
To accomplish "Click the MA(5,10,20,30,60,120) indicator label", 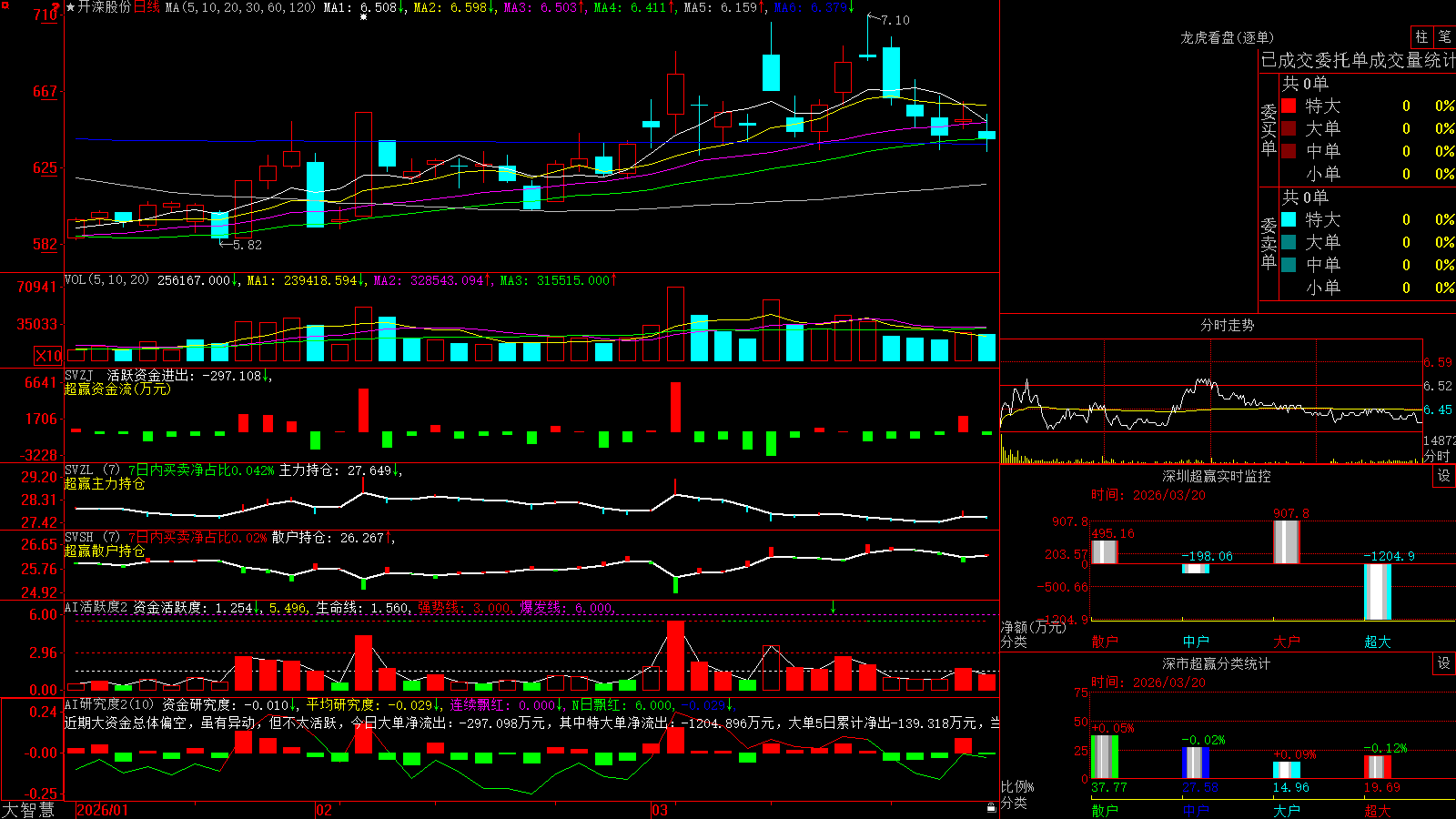I will (x=240, y=7).
